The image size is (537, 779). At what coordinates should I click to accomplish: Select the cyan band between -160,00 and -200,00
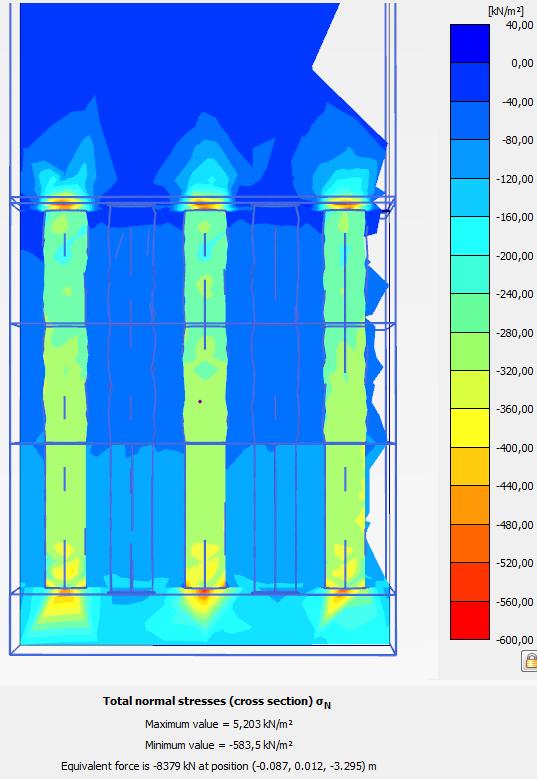(469, 236)
